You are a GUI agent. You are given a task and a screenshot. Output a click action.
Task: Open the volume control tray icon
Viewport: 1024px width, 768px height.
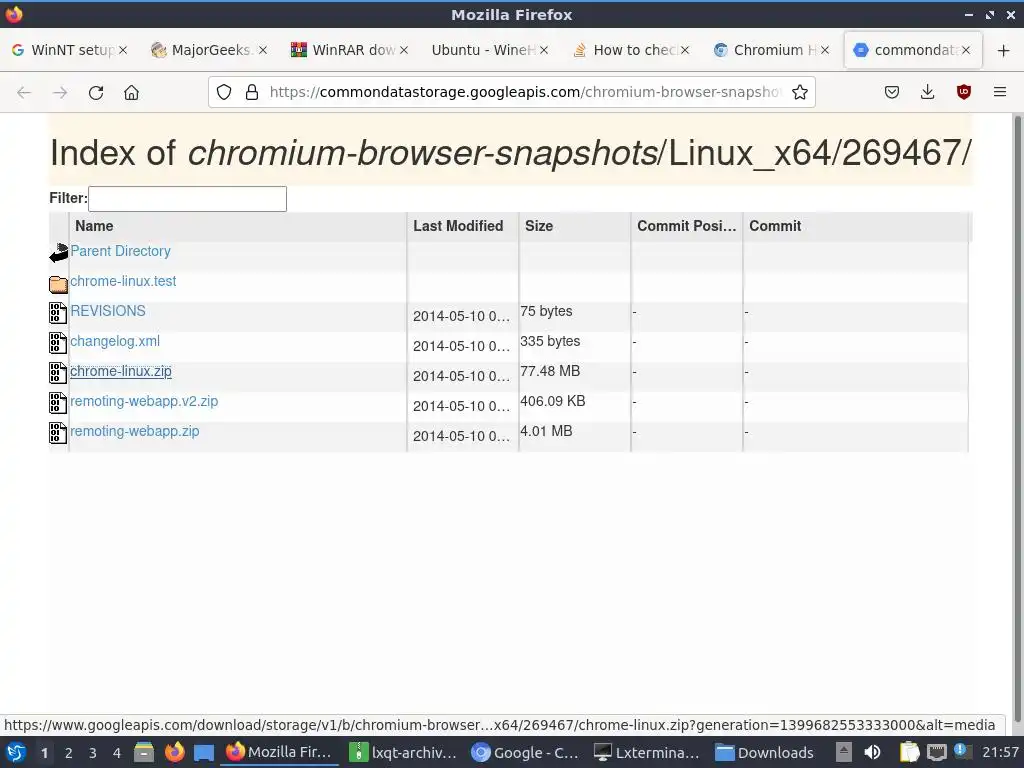click(x=872, y=752)
